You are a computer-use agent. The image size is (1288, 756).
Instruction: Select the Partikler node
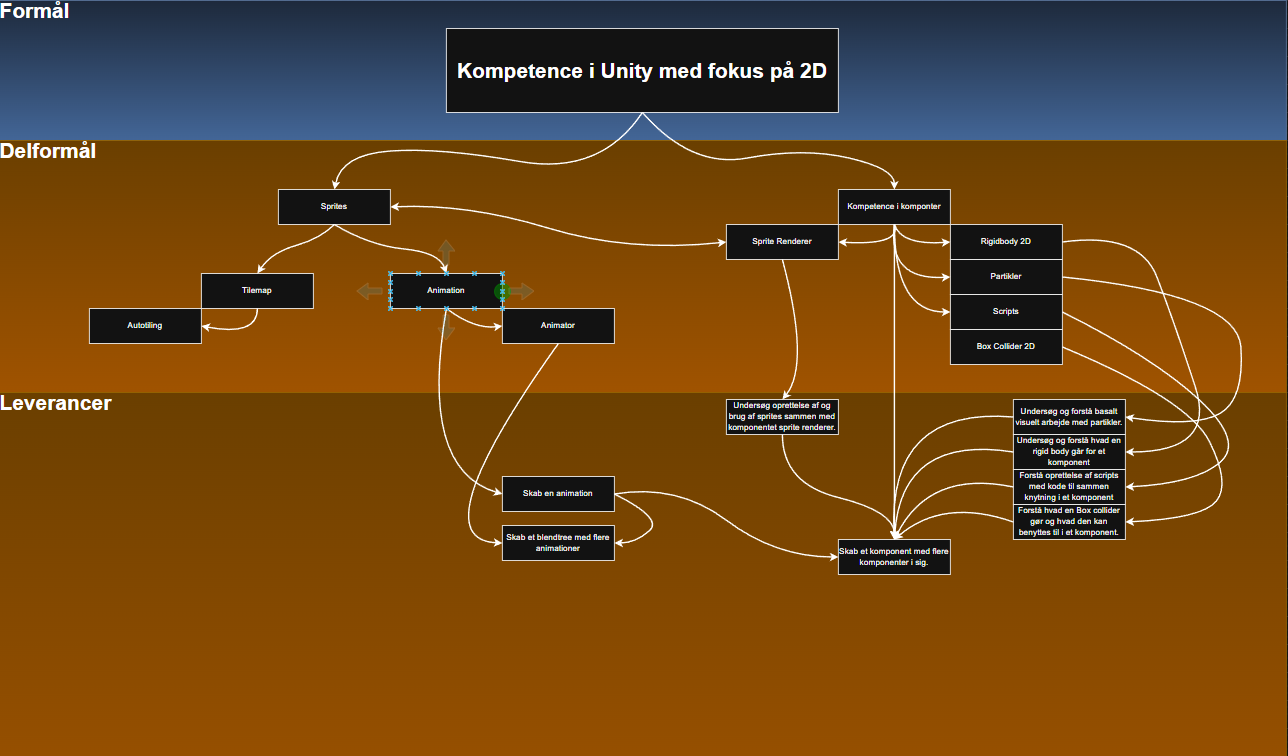(x=1006, y=277)
